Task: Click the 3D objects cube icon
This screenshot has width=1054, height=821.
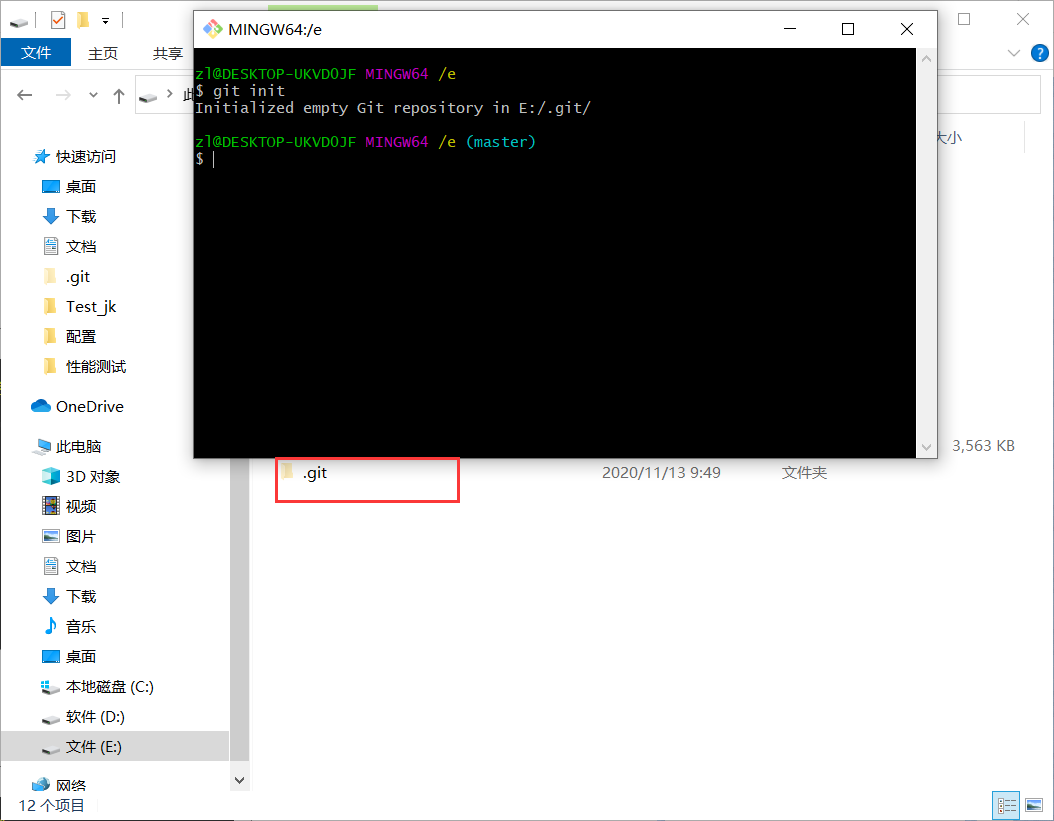Action: coord(50,476)
